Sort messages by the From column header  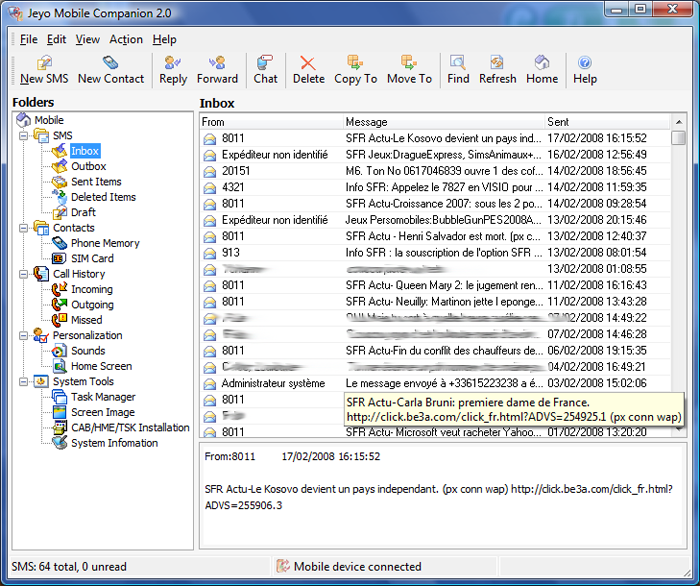point(271,122)
